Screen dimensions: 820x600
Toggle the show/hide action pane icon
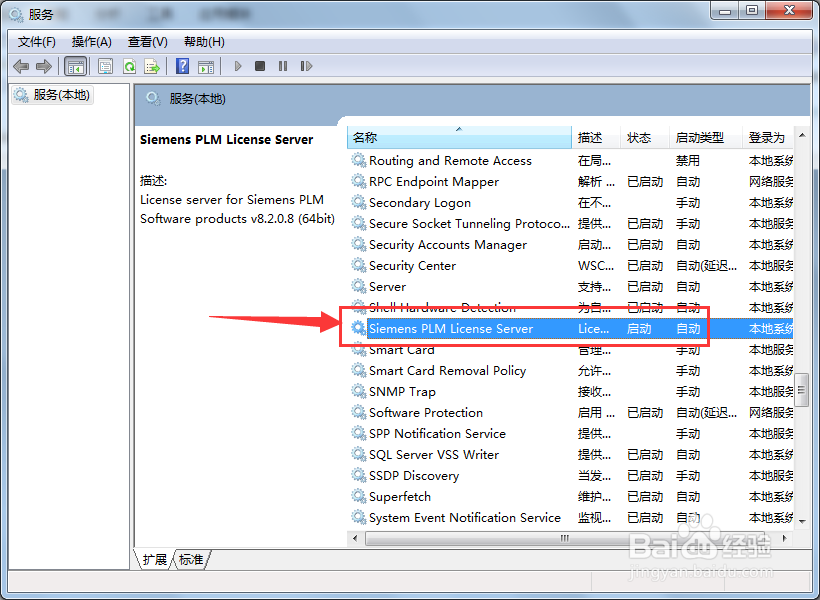(206, 66)
